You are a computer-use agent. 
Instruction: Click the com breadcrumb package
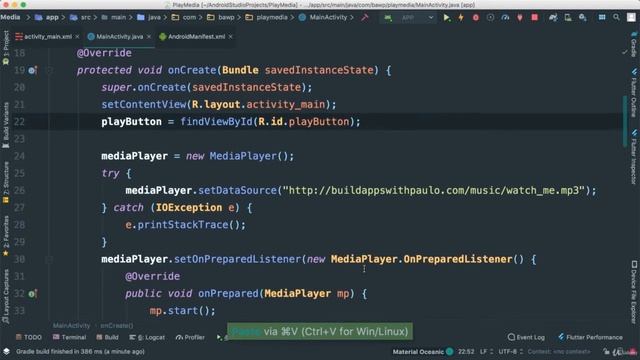[184, 18]
